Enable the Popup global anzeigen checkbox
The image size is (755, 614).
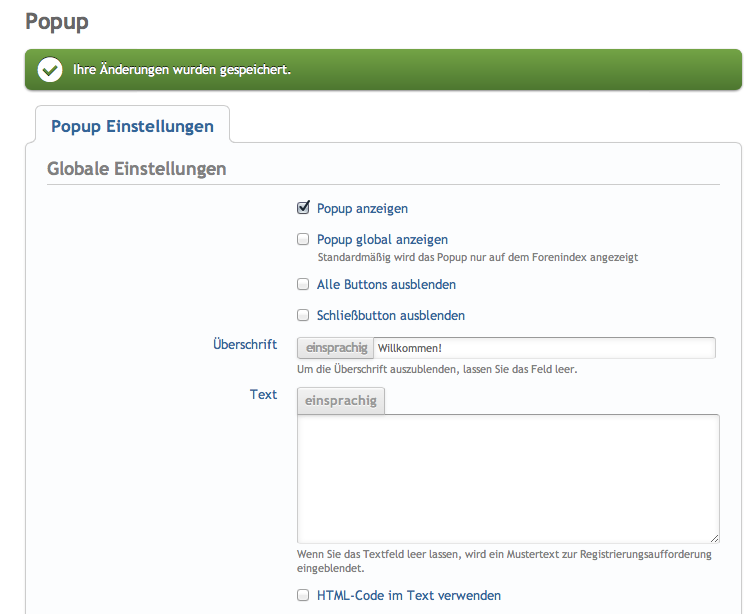tap(303, 239)
